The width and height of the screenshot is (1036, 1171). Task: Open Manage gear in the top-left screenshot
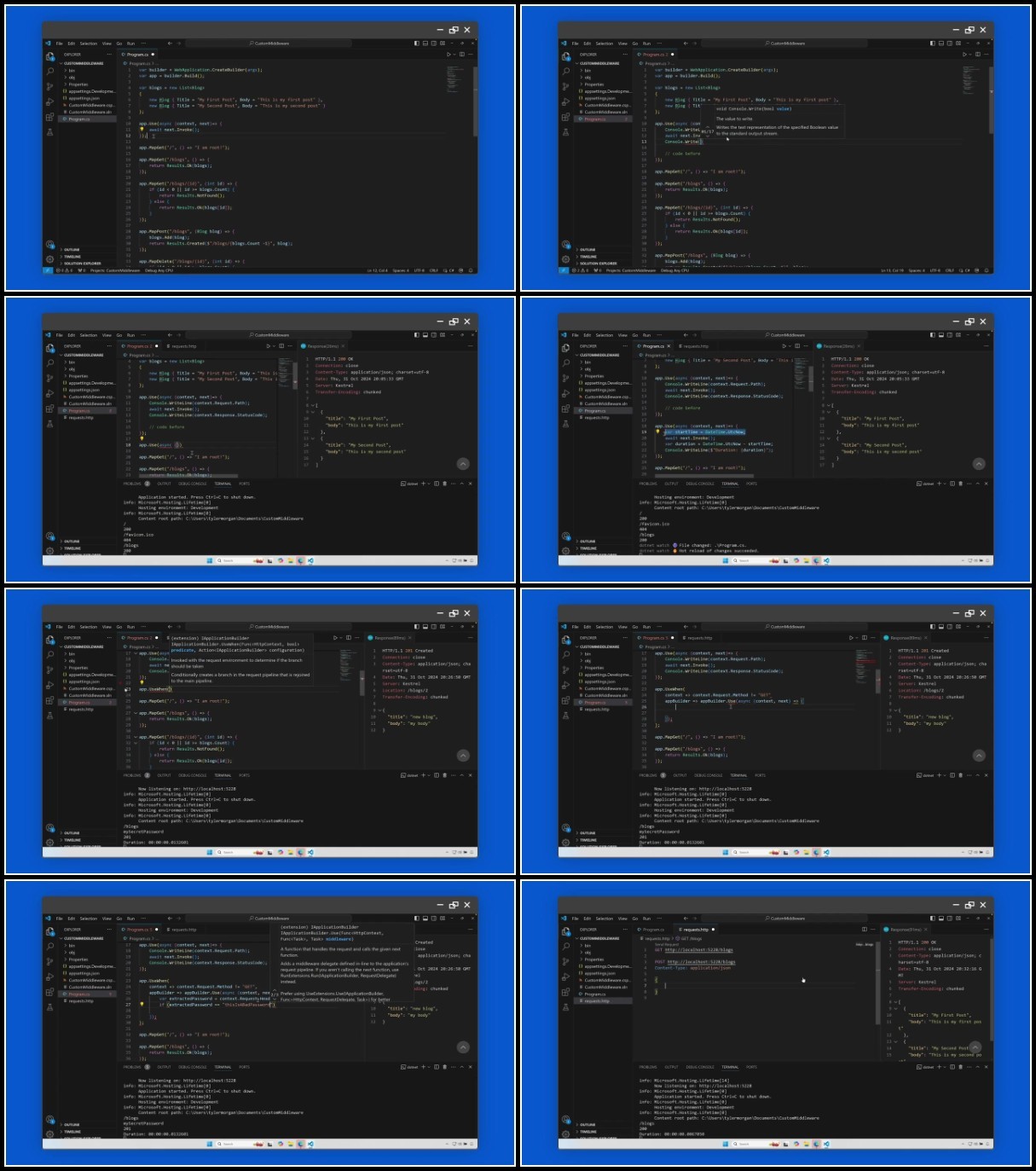[x=49, y=259]
